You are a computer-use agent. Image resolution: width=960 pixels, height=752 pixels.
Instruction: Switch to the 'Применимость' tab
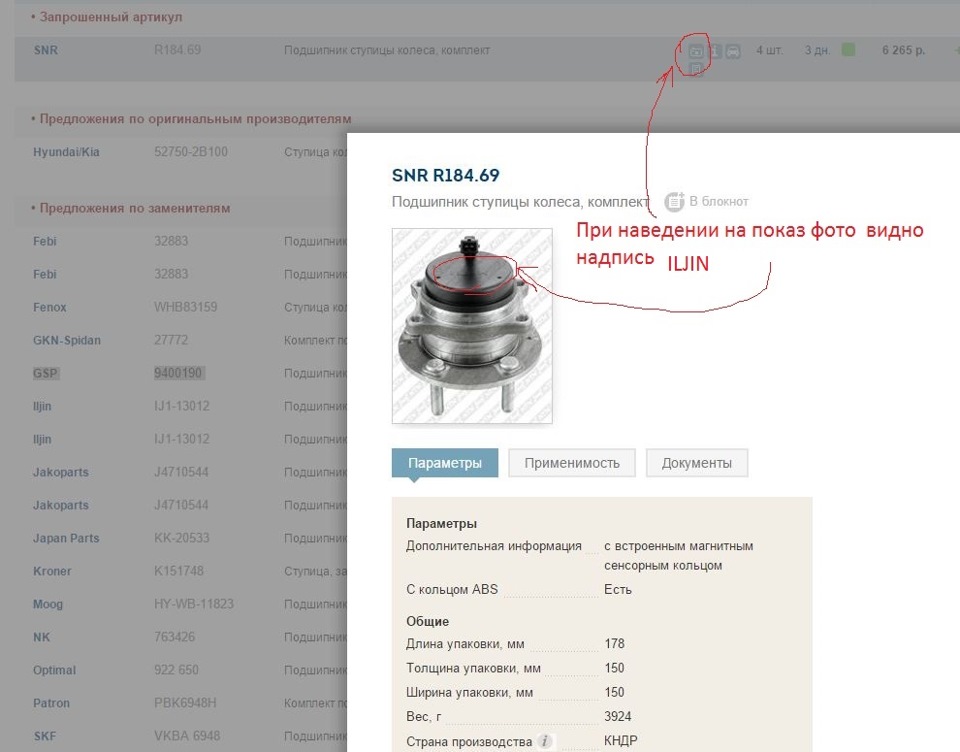pyautogui.click(x=572, y=463)
